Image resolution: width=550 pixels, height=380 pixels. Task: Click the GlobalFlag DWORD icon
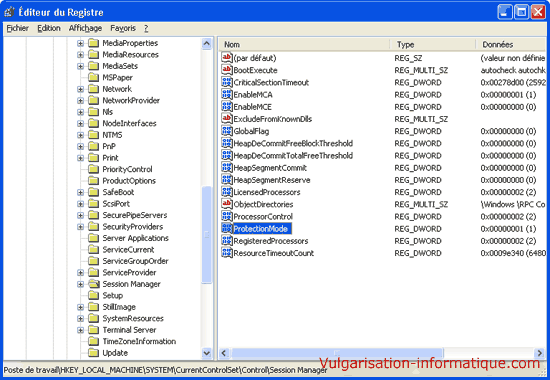tap(227, 131)
